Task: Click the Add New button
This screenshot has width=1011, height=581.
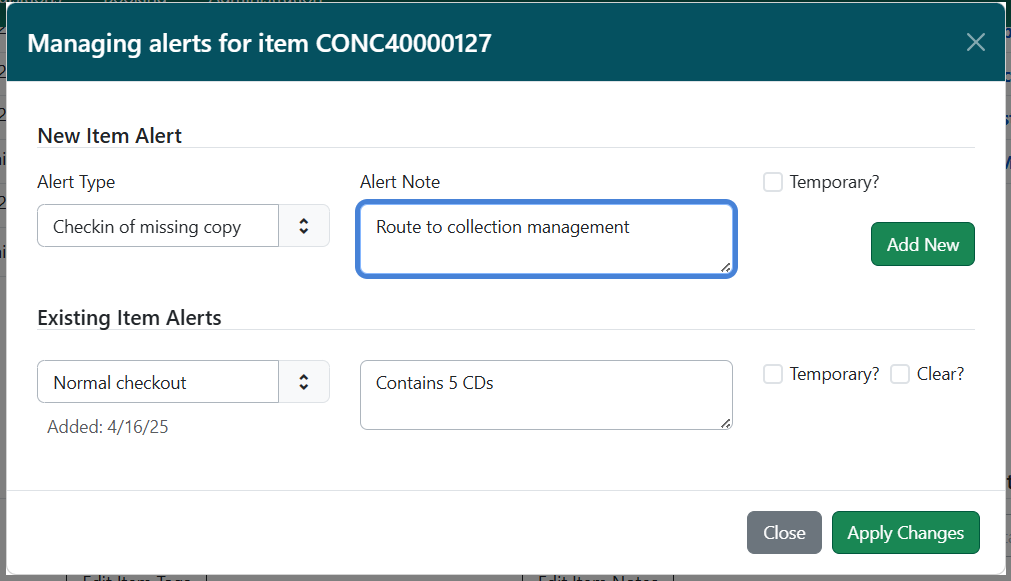Action: tap(922, 243)
